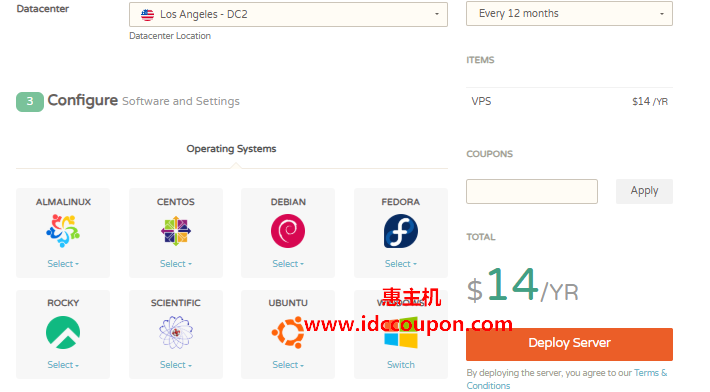The height and width of the screenshot is (392, 710).
Task: Click the UBUNTU card title
Action: 288,303
